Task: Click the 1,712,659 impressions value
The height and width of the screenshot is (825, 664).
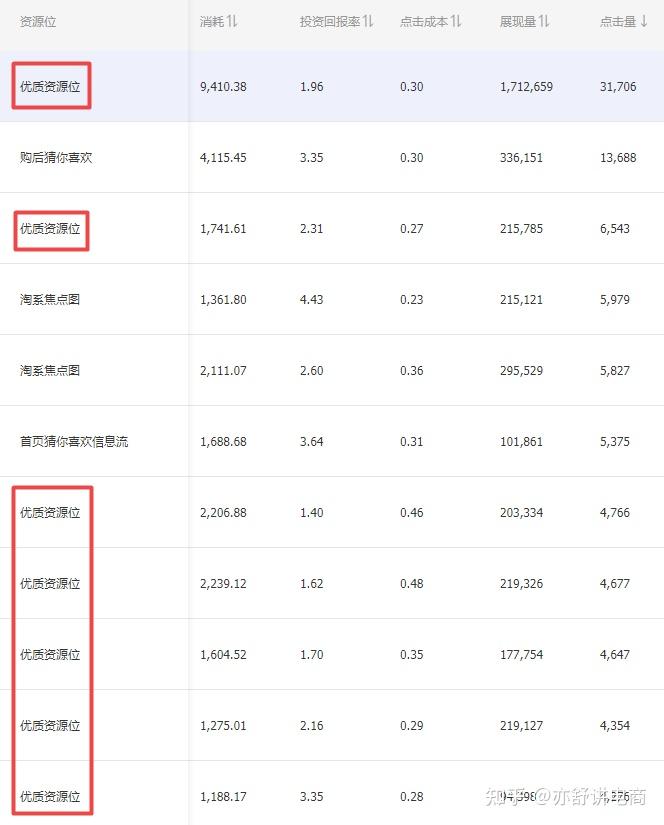Action: pos(526,87)
